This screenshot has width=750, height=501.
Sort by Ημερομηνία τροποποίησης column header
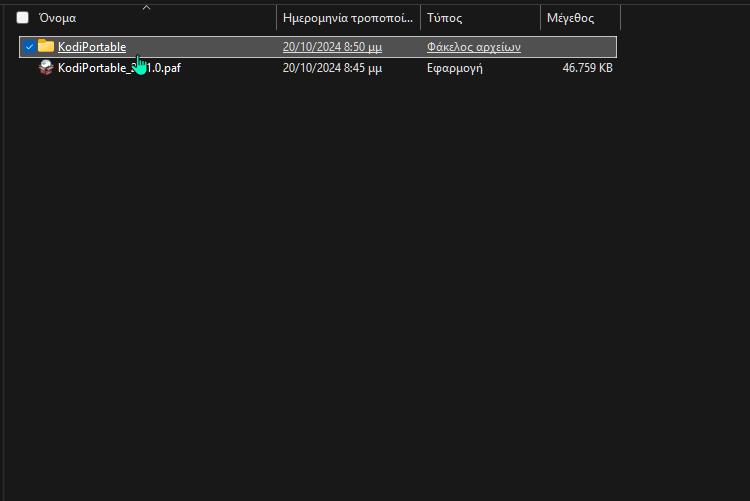348,18
